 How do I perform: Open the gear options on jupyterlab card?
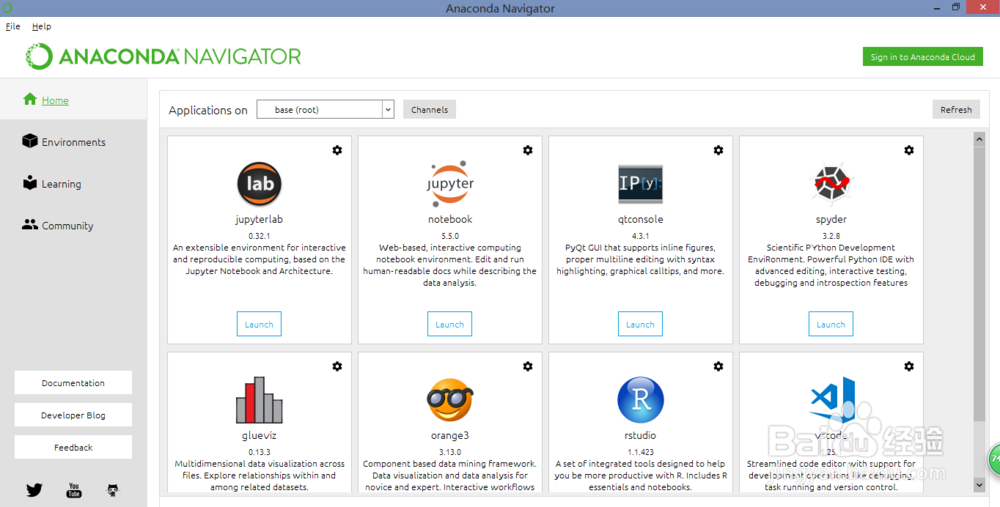337,150
